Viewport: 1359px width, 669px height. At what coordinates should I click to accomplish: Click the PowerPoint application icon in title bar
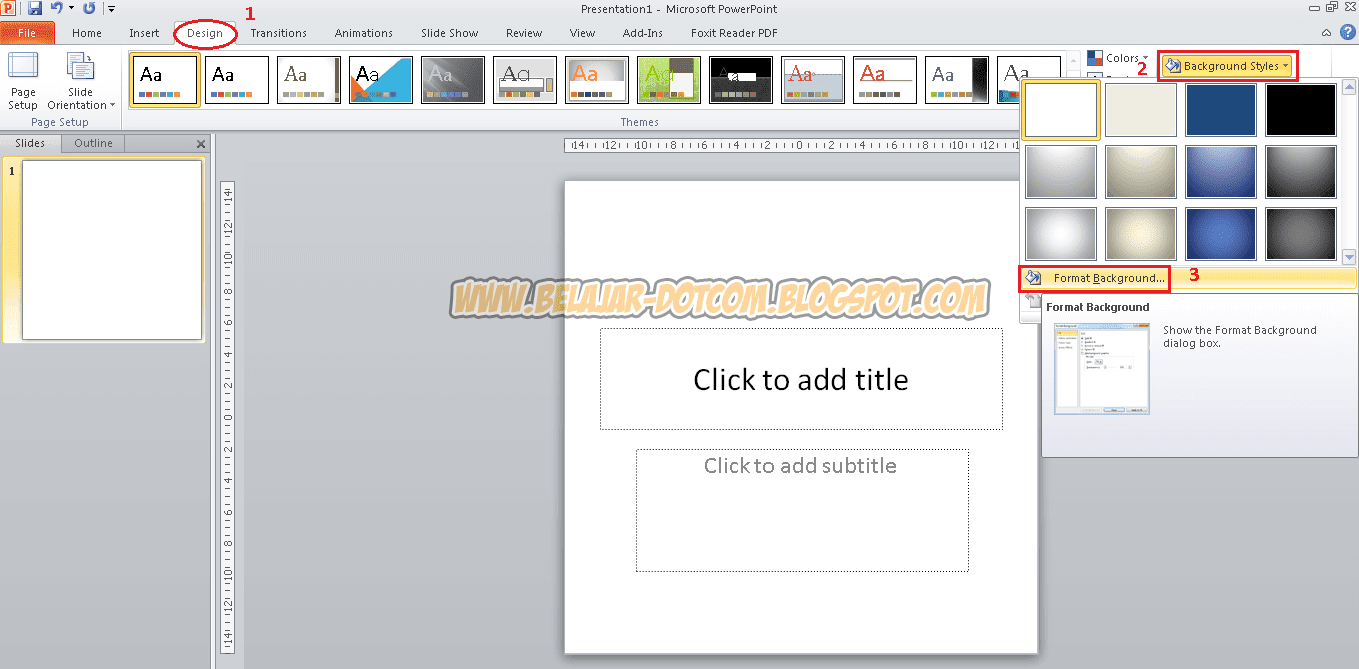coord(8,8)
